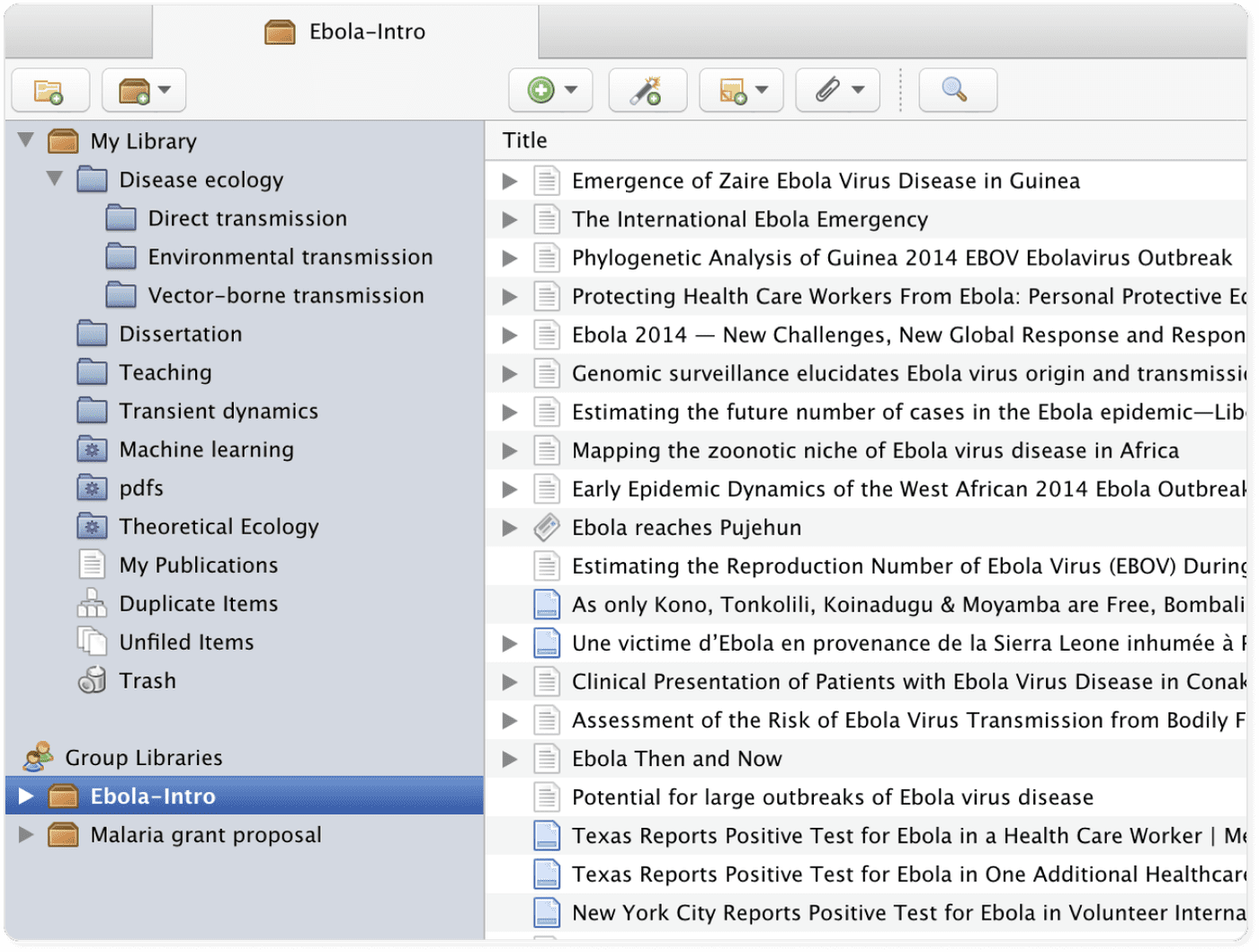Select the Ebola Then and Now item
Viewport: 1259px width, 952px height.
point(676,758)
